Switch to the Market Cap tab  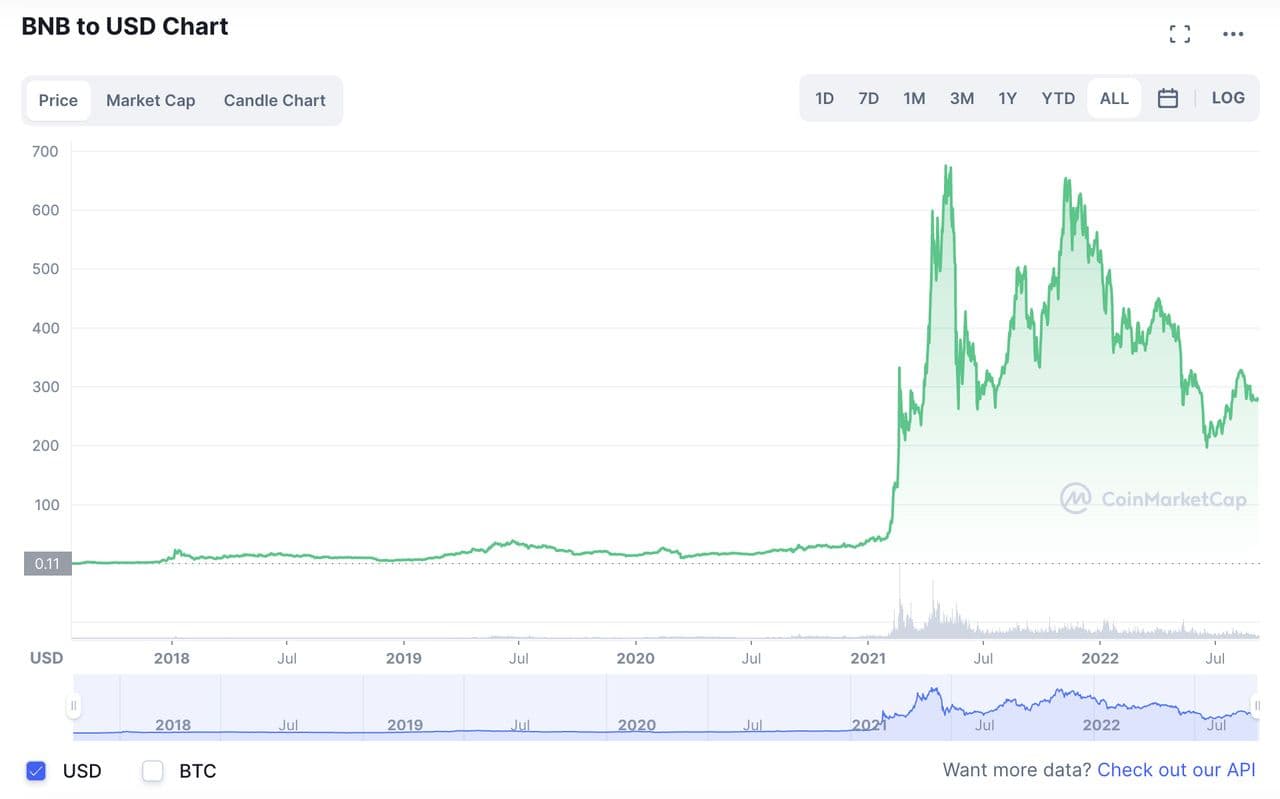150,100
